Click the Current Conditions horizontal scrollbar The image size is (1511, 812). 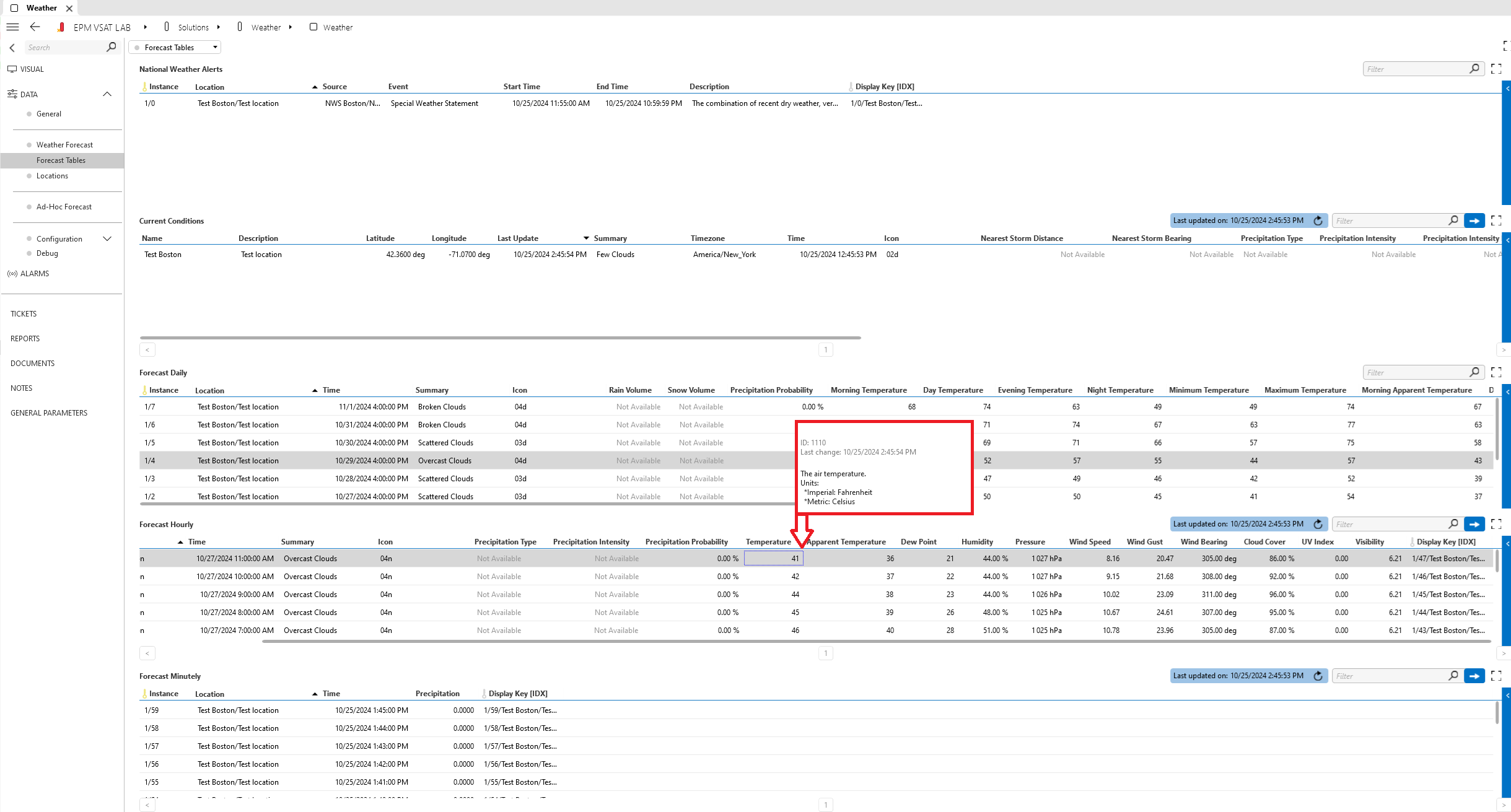[501, 338]
